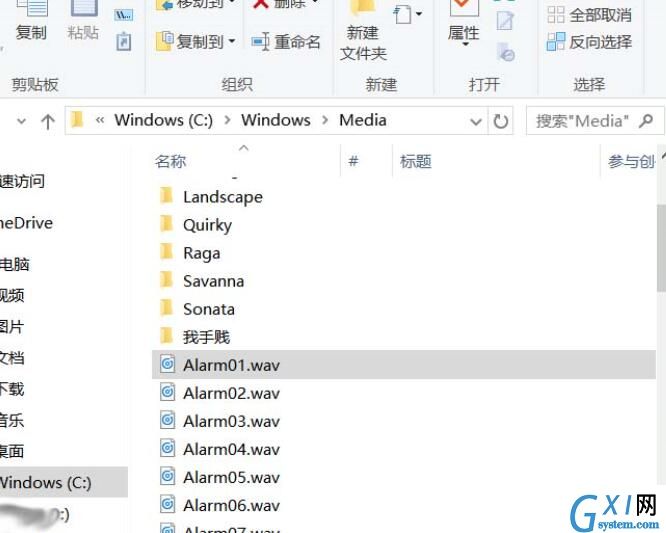Select the Savanna folder
The image size is (666, 533).
pos(213,281)
